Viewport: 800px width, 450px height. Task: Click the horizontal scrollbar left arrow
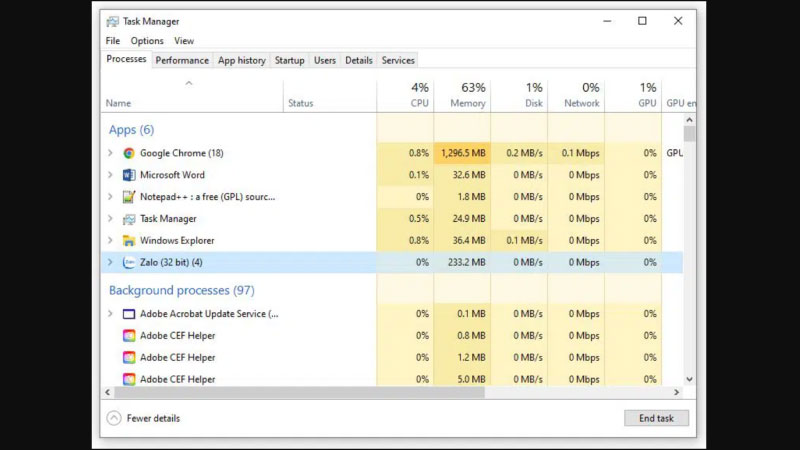point(107,392)
